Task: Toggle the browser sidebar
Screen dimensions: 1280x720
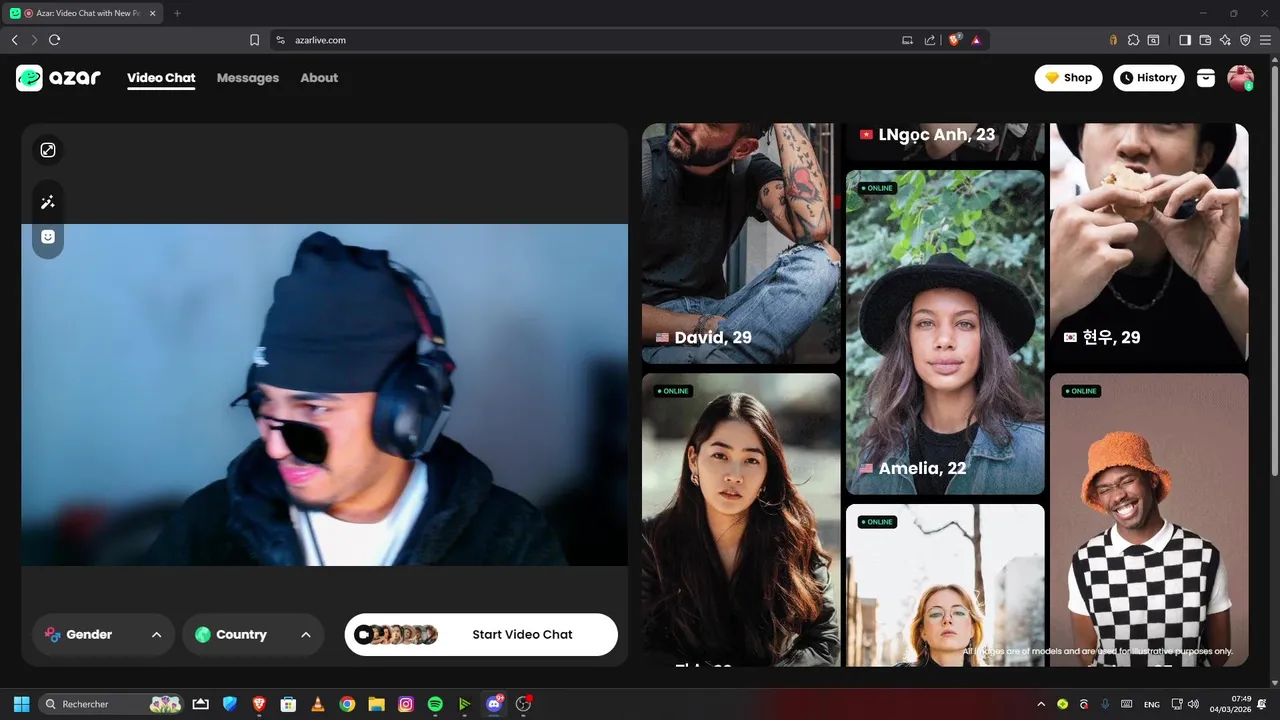Action: pyautogui.click(x=1185, y=40)
